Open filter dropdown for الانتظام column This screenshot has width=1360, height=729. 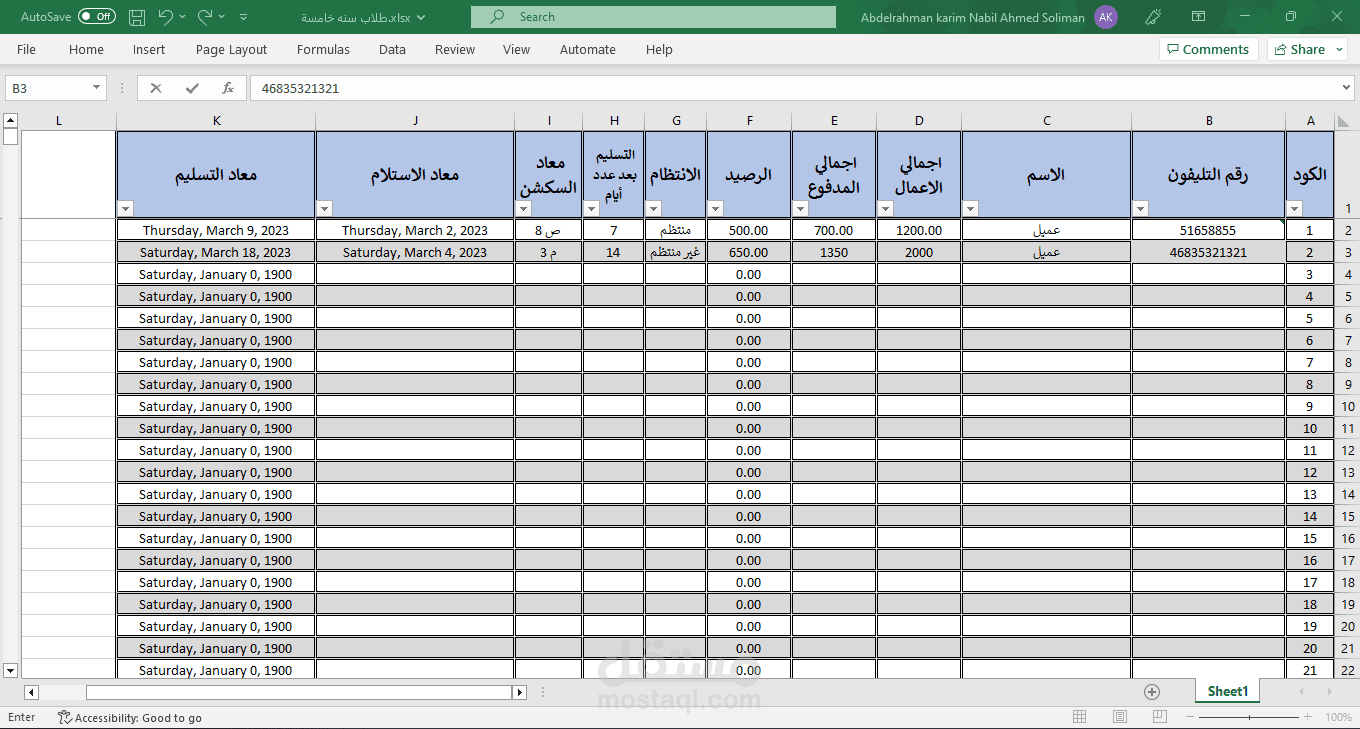tap(654, 208)
